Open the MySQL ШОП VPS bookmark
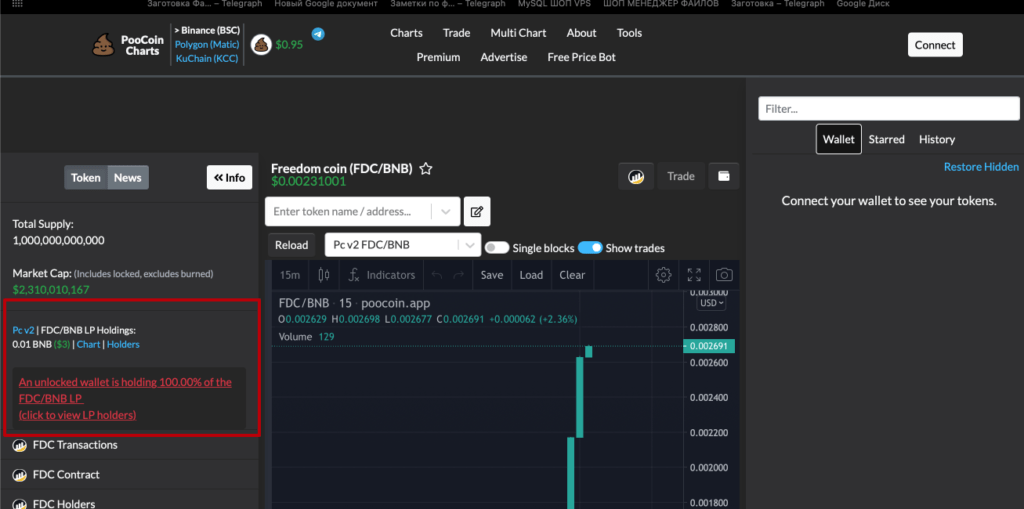 pos(554,4)
